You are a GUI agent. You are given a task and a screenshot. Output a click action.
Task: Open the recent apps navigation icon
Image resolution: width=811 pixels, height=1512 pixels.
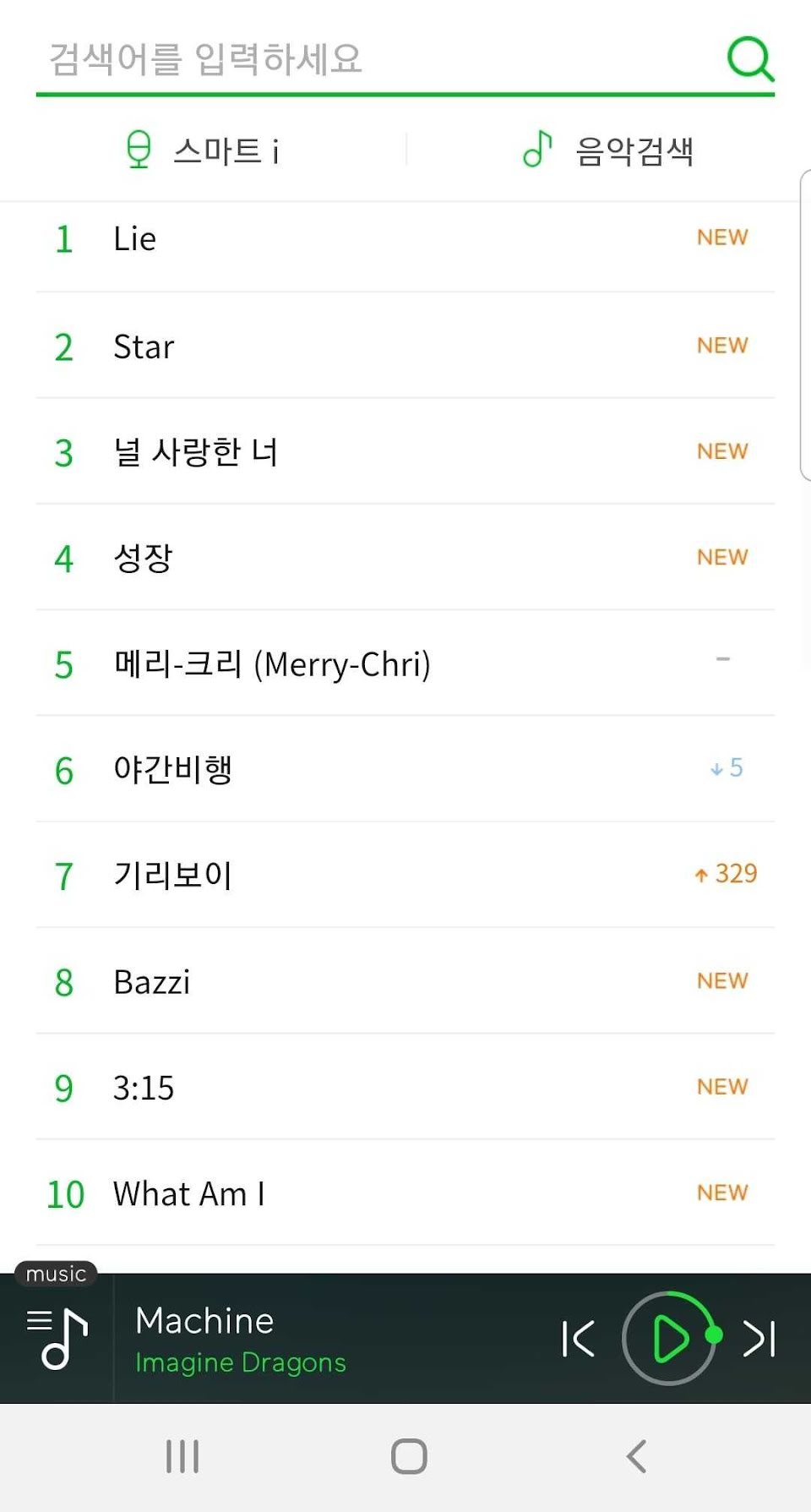182,1456
